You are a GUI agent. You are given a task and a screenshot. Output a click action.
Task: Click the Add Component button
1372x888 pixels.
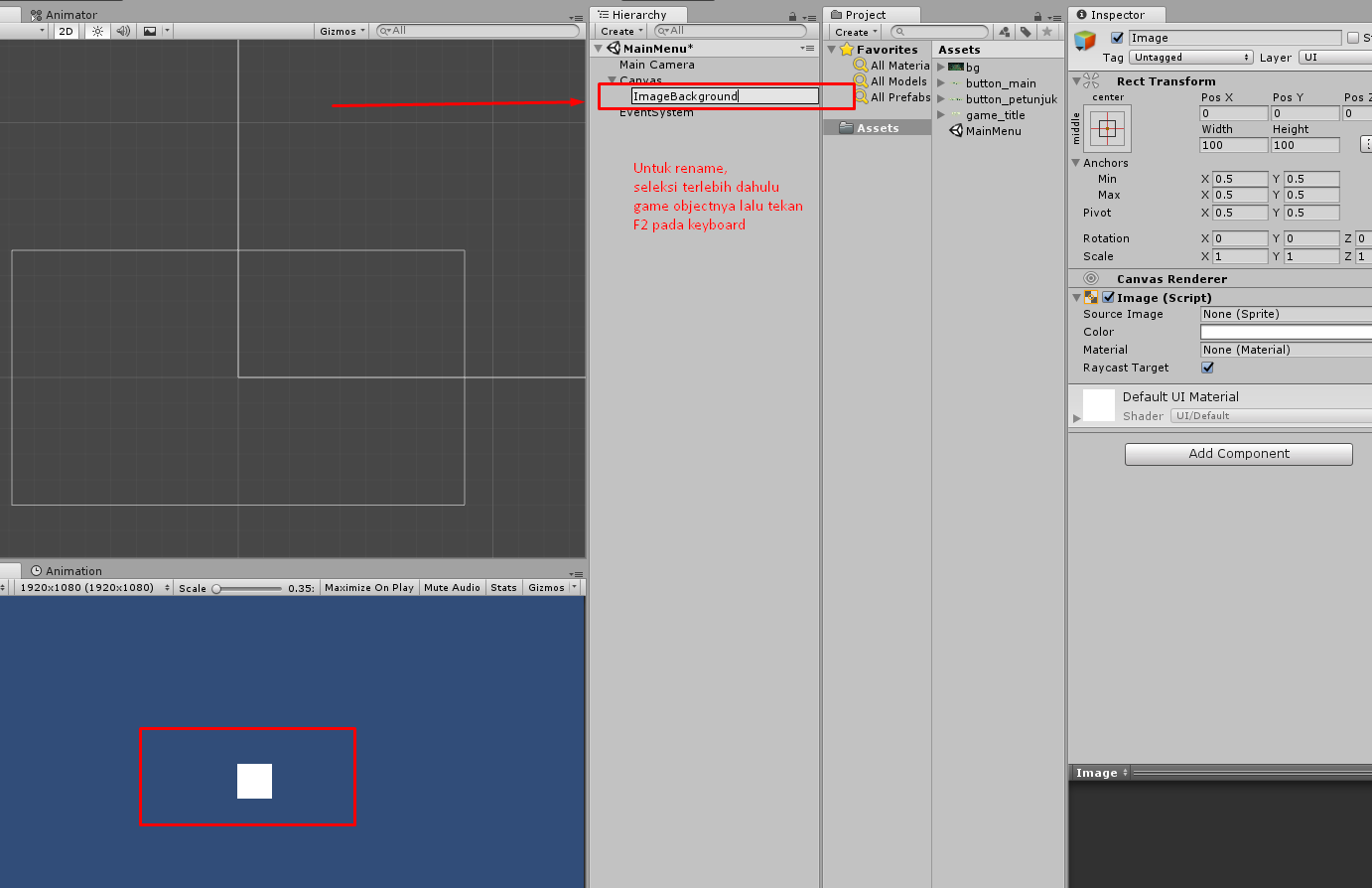click(x=1238, y=453)
